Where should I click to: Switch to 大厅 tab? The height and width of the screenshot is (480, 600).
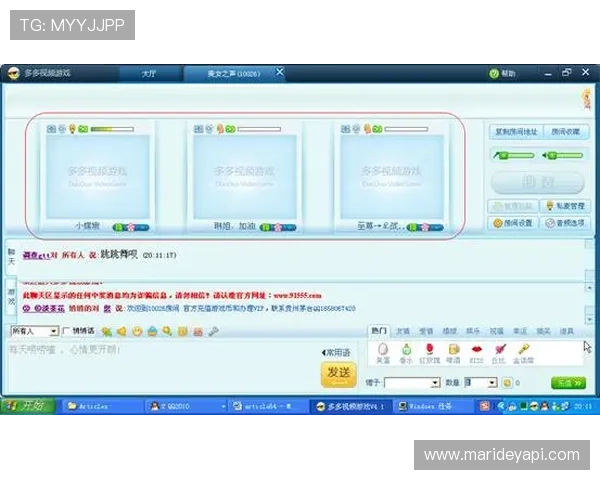click(148, 73)
